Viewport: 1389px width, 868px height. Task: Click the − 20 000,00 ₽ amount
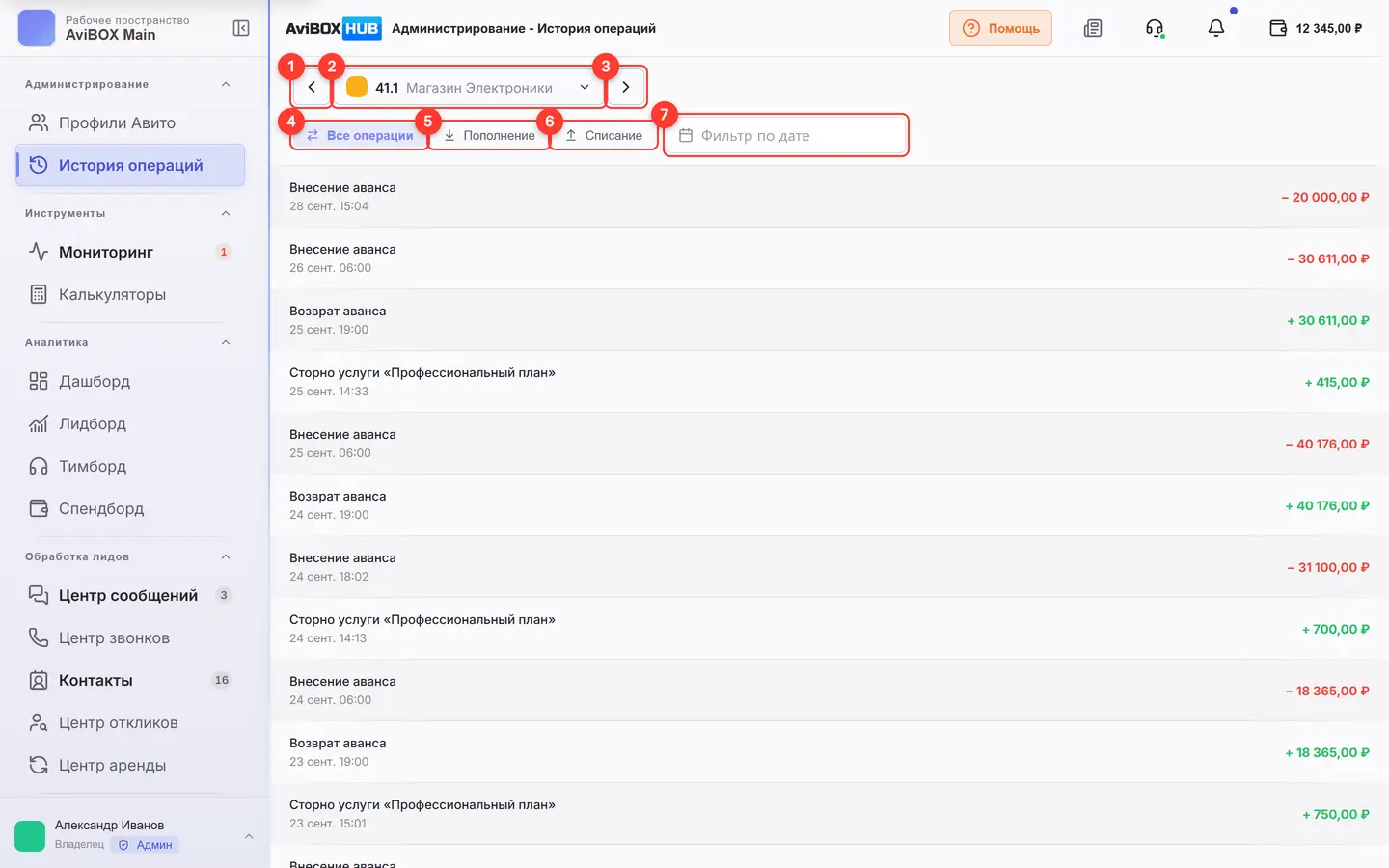coord(1325,197)
